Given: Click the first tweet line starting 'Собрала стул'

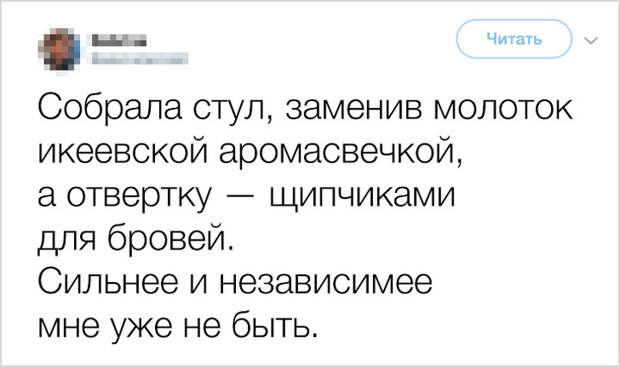Looking at the screenshot, I should (305, 108).
